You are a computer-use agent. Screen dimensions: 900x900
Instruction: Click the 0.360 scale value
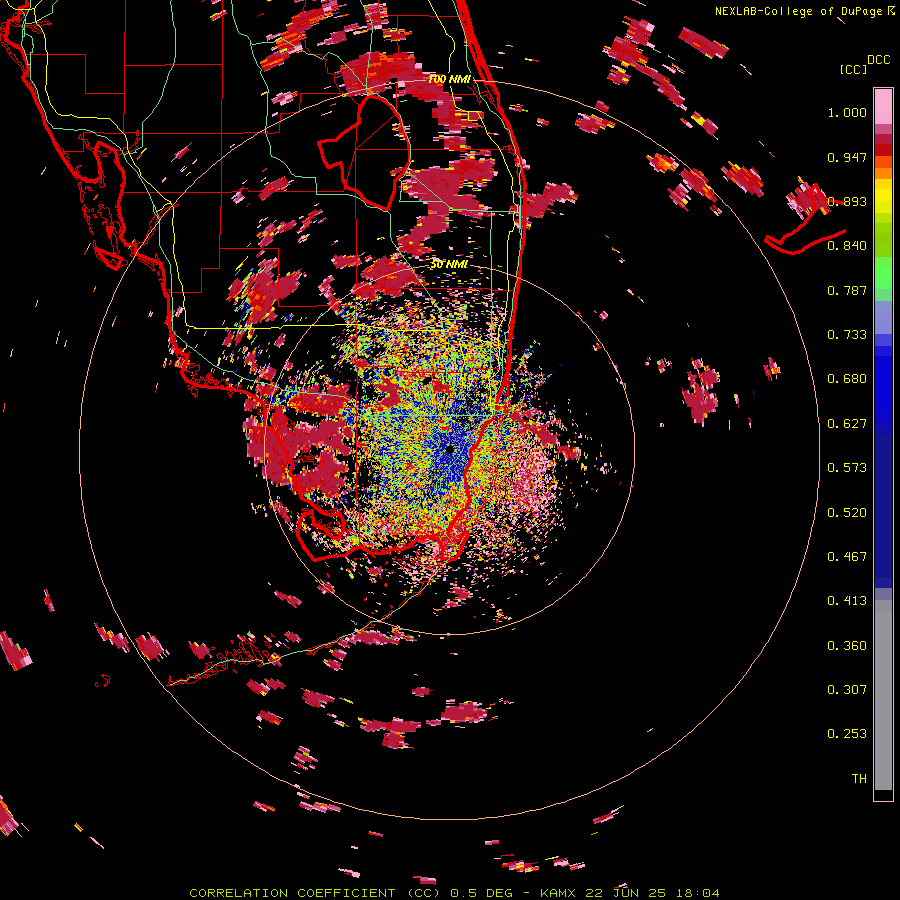(847, 646)
